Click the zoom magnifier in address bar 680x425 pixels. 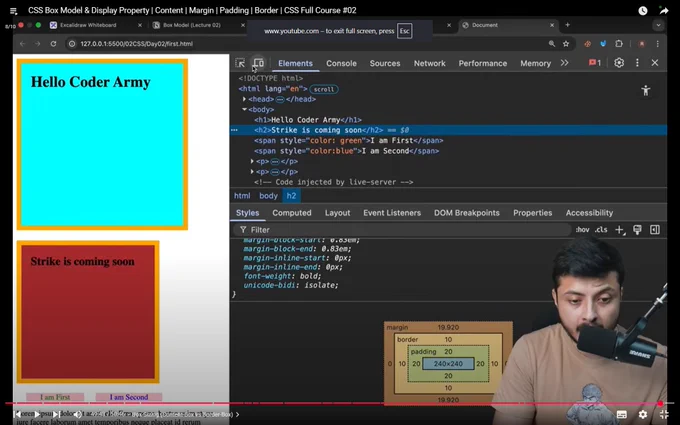point(552,44)
